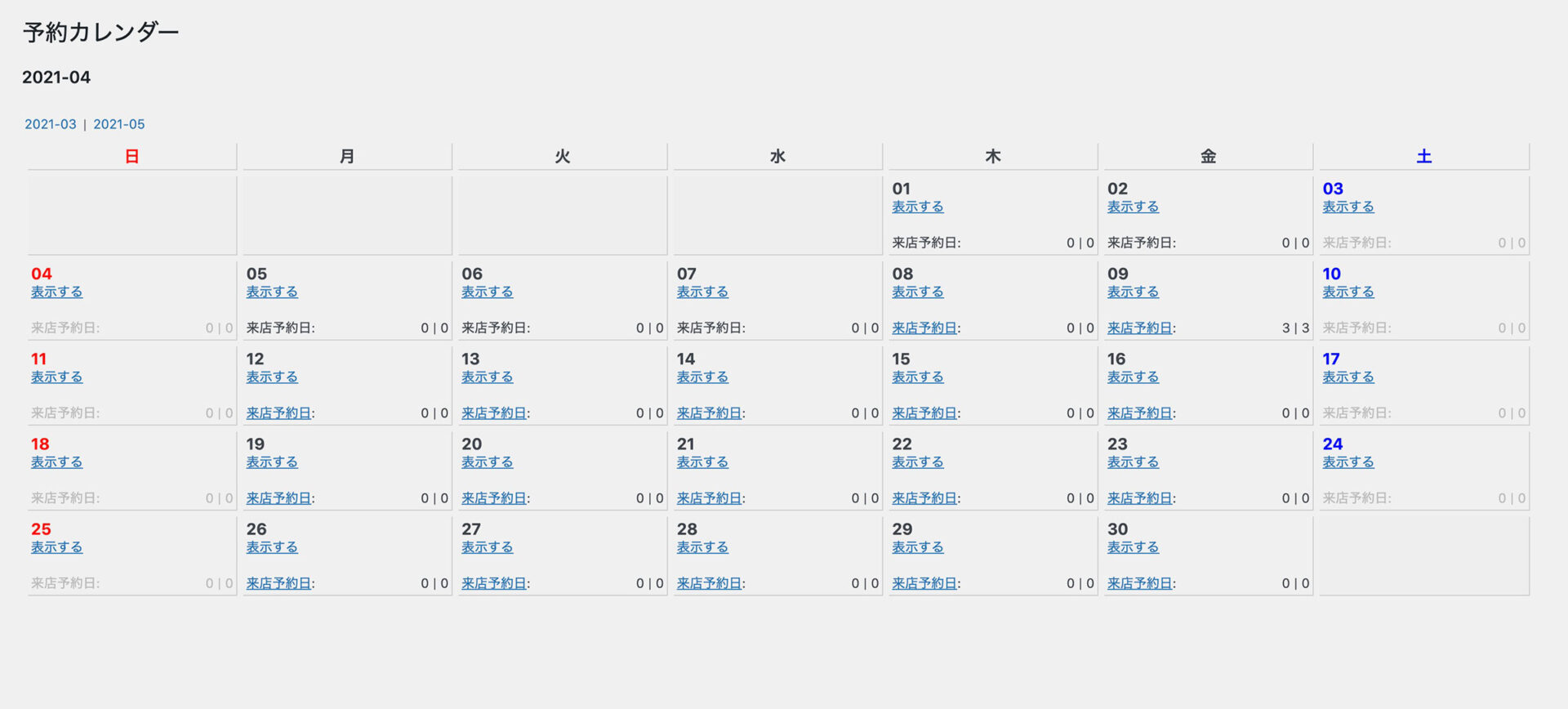Go to next month 2021-05
The height and width of the screenshot is (709, 1568).
pos(118,124)
